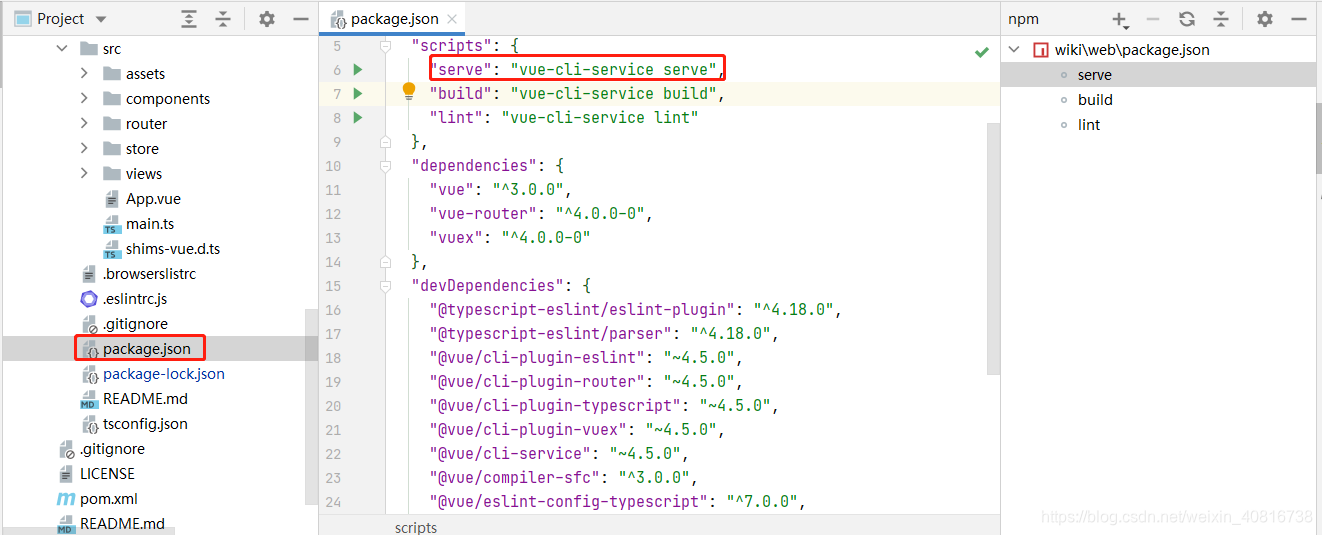Click the pom.xml Maven file icon
This screenshot has width=1322, height=535.
click(x=66, y=499)
